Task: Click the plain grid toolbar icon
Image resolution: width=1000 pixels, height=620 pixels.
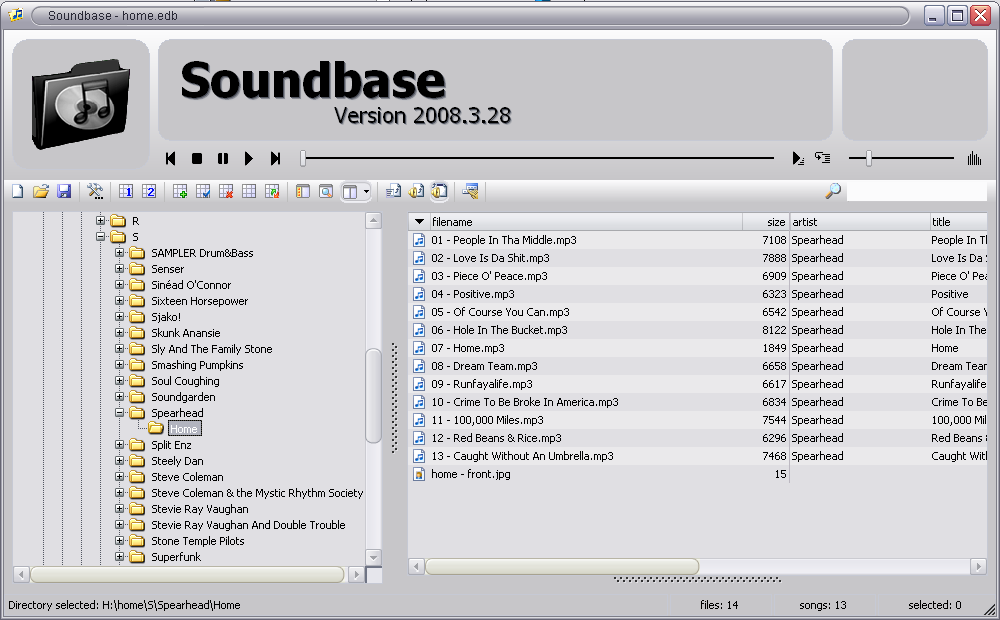Action: pyautogui.click(x=249, y=191)
